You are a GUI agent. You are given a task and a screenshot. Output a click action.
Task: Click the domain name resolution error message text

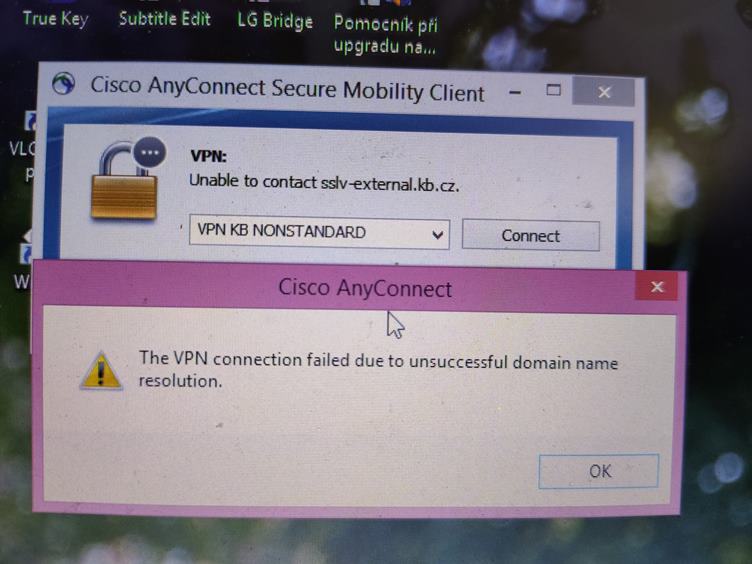click(x=378, y=370)
